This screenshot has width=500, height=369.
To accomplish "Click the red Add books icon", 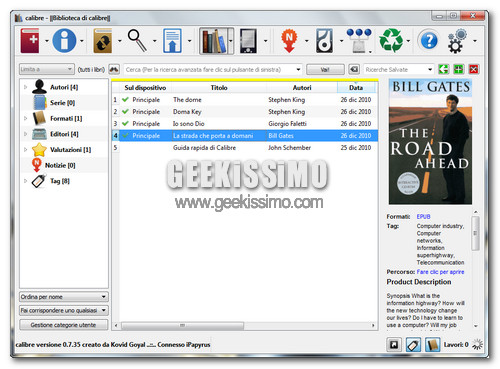I will click(x=30, y=41).
